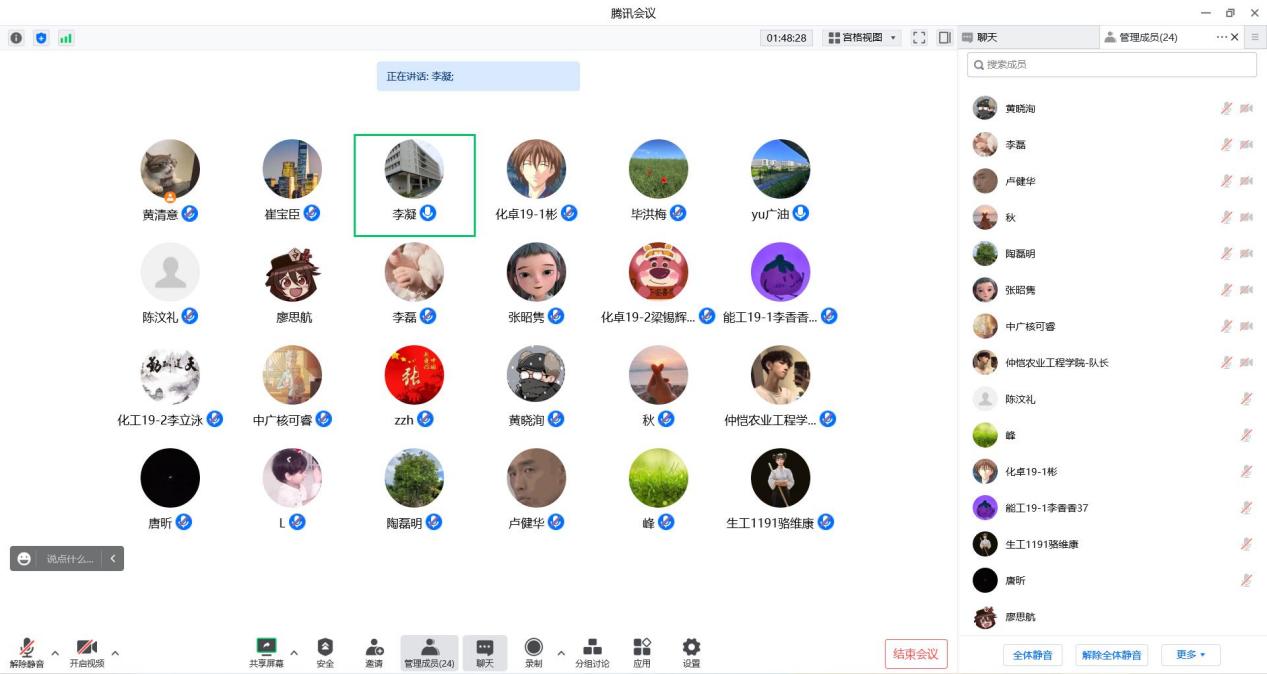Expand the 更多 dropdown below the member list
The image size is (1267, 674).
1190,655
